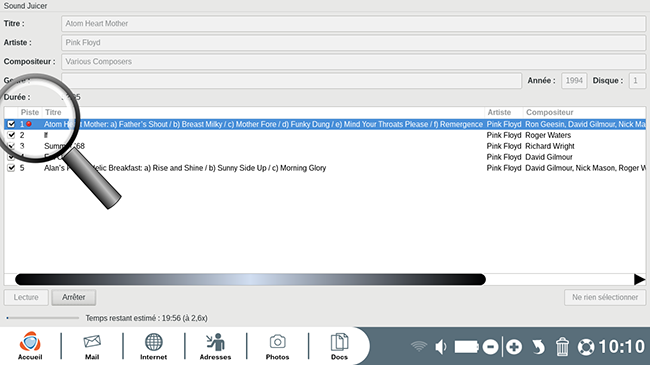The image size is (650, 365).
Task: Toggle track 5 Alan's Psychedelic Breakfast checkbox
Action: pos(12,168)
